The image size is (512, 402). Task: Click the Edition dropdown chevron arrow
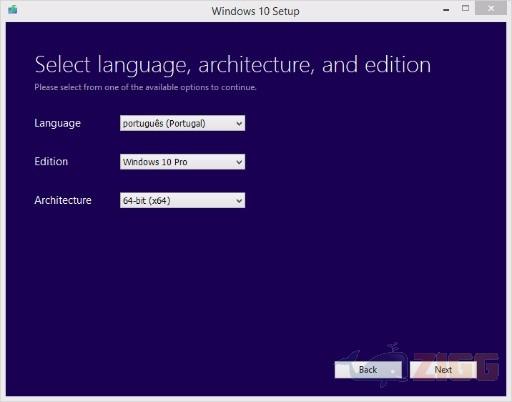(239, 162)
